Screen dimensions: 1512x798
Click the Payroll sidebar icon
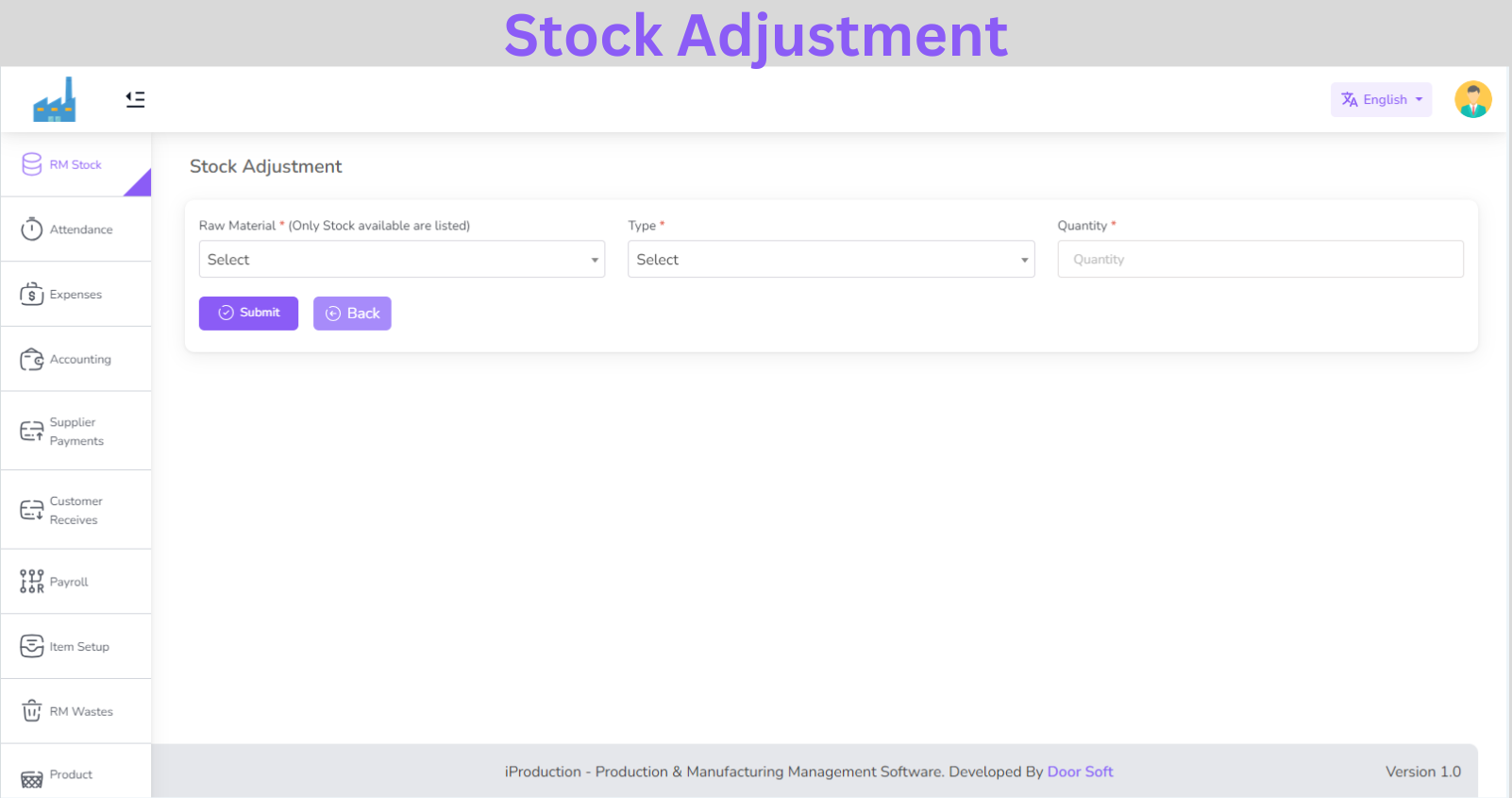coord(32,582)
